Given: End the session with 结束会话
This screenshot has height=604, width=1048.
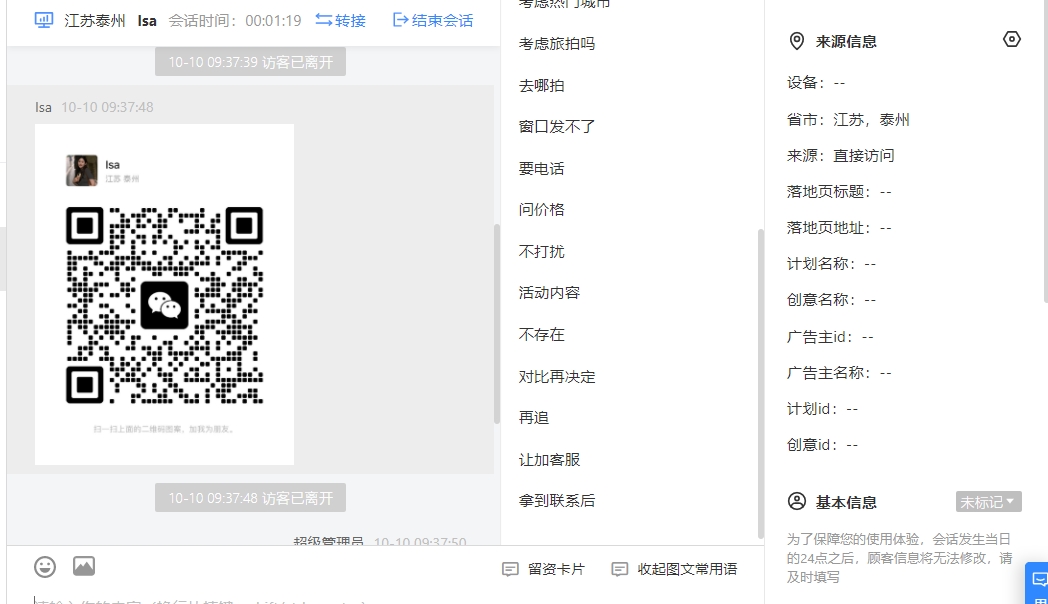Looking at the screenshot, I should (x=433, y=21).
